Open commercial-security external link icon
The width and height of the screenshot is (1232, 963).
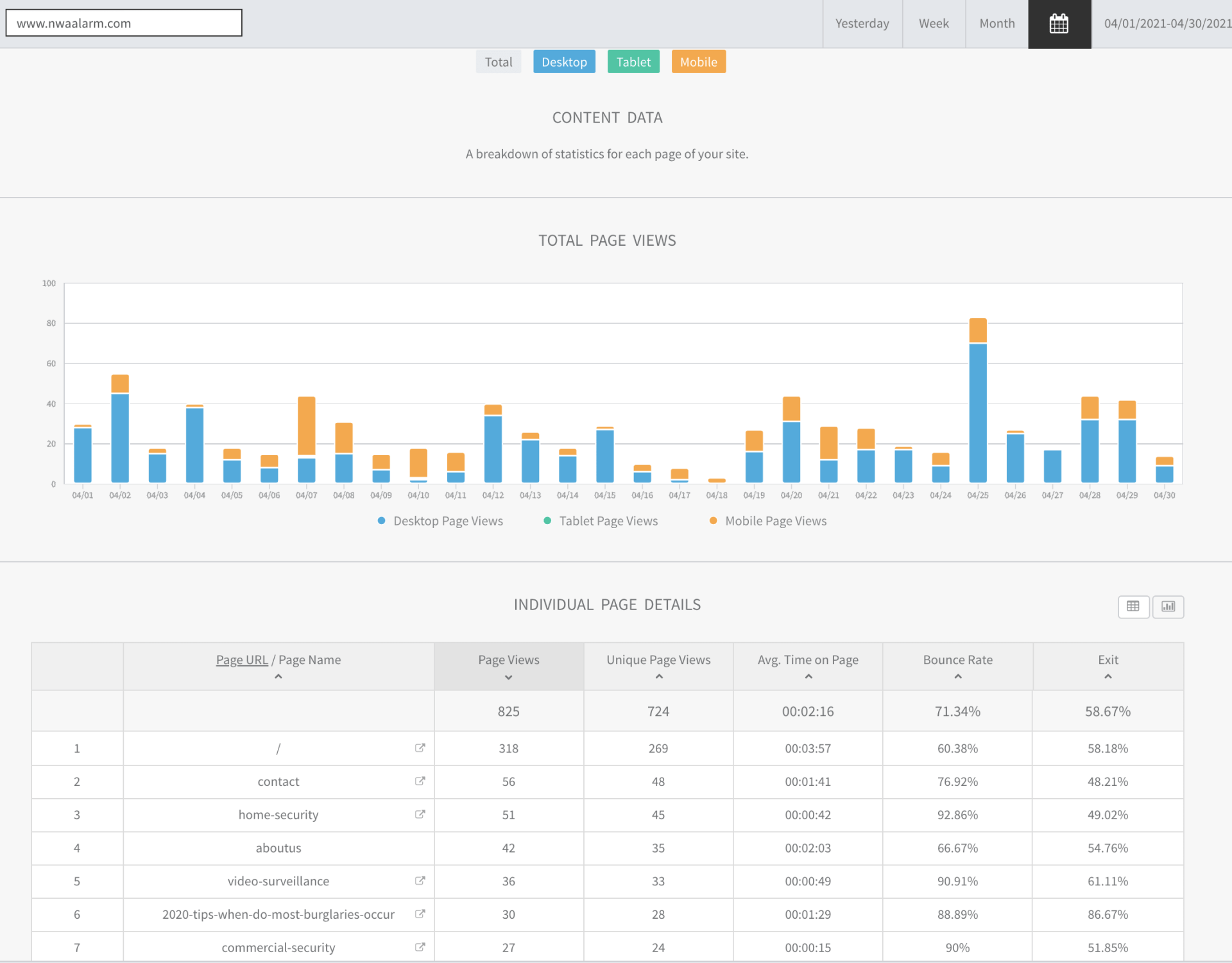(x=420, y=947)
